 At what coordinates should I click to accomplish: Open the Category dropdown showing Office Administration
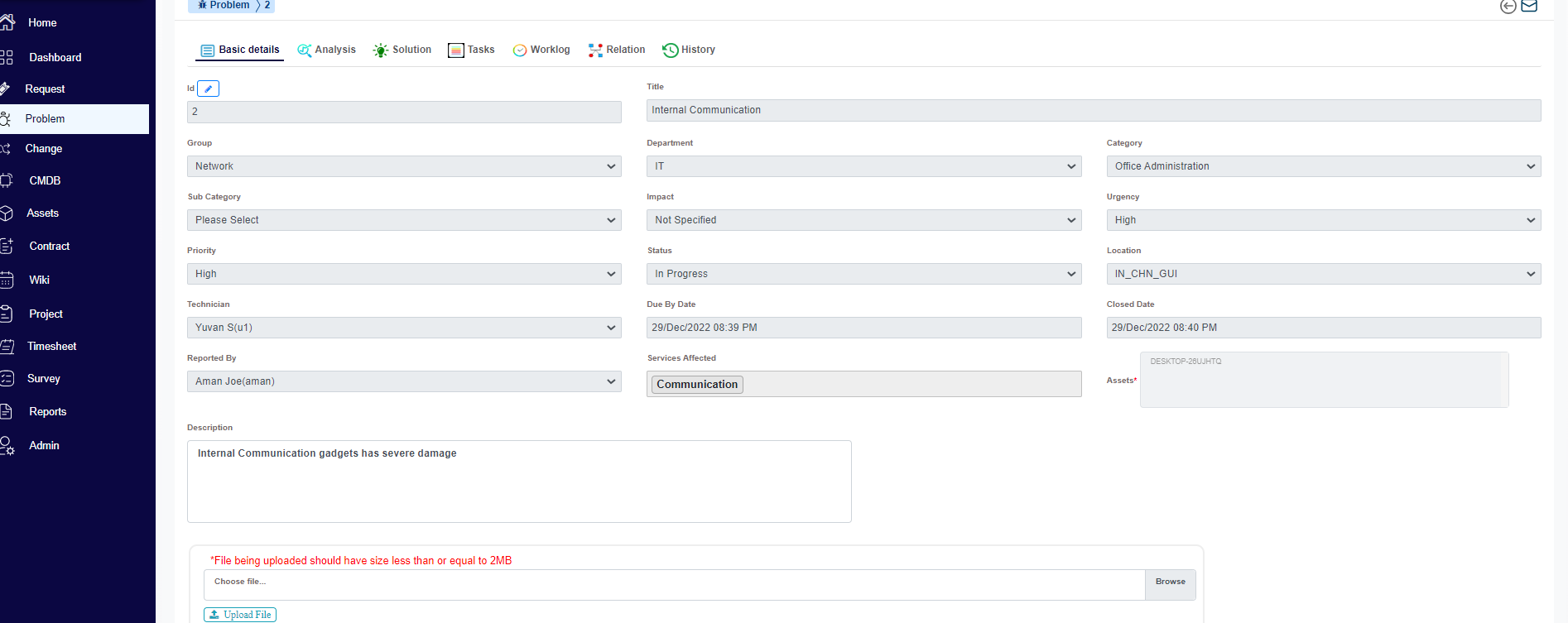tap(1324, 166)
